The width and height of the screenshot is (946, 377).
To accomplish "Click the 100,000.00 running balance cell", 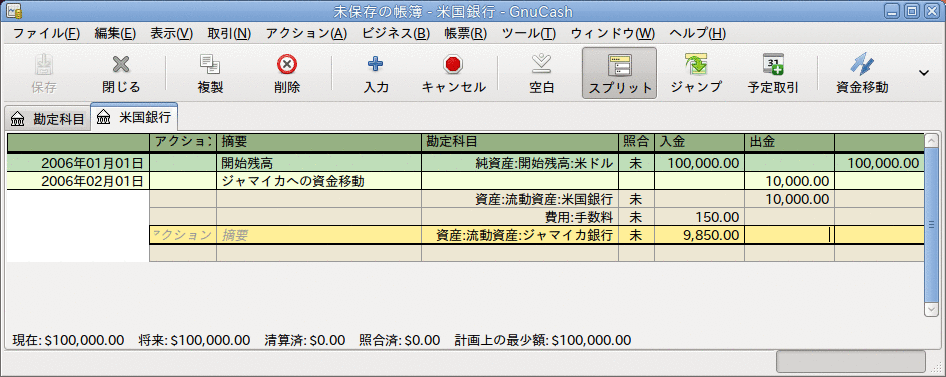I will [x=879, y=163].
